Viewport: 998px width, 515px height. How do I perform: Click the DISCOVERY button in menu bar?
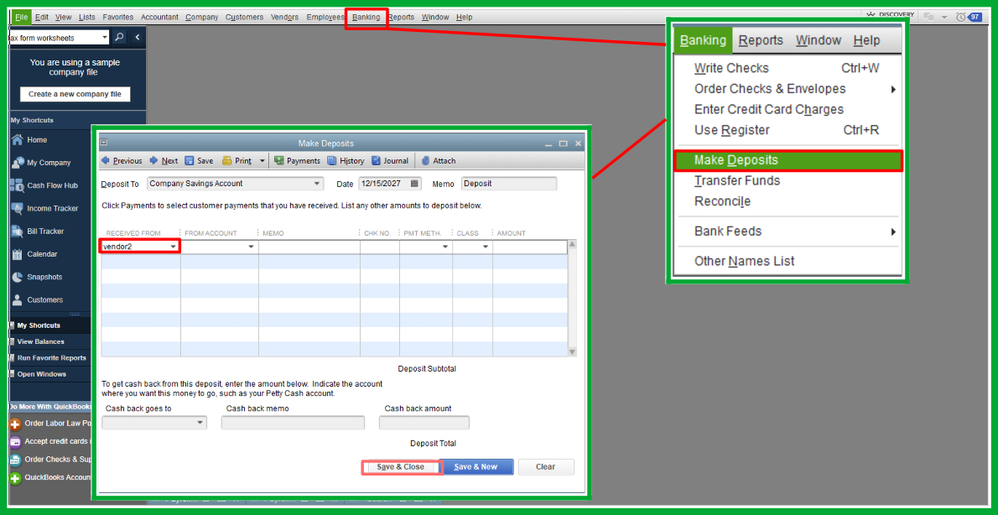[x=889, y=15]
